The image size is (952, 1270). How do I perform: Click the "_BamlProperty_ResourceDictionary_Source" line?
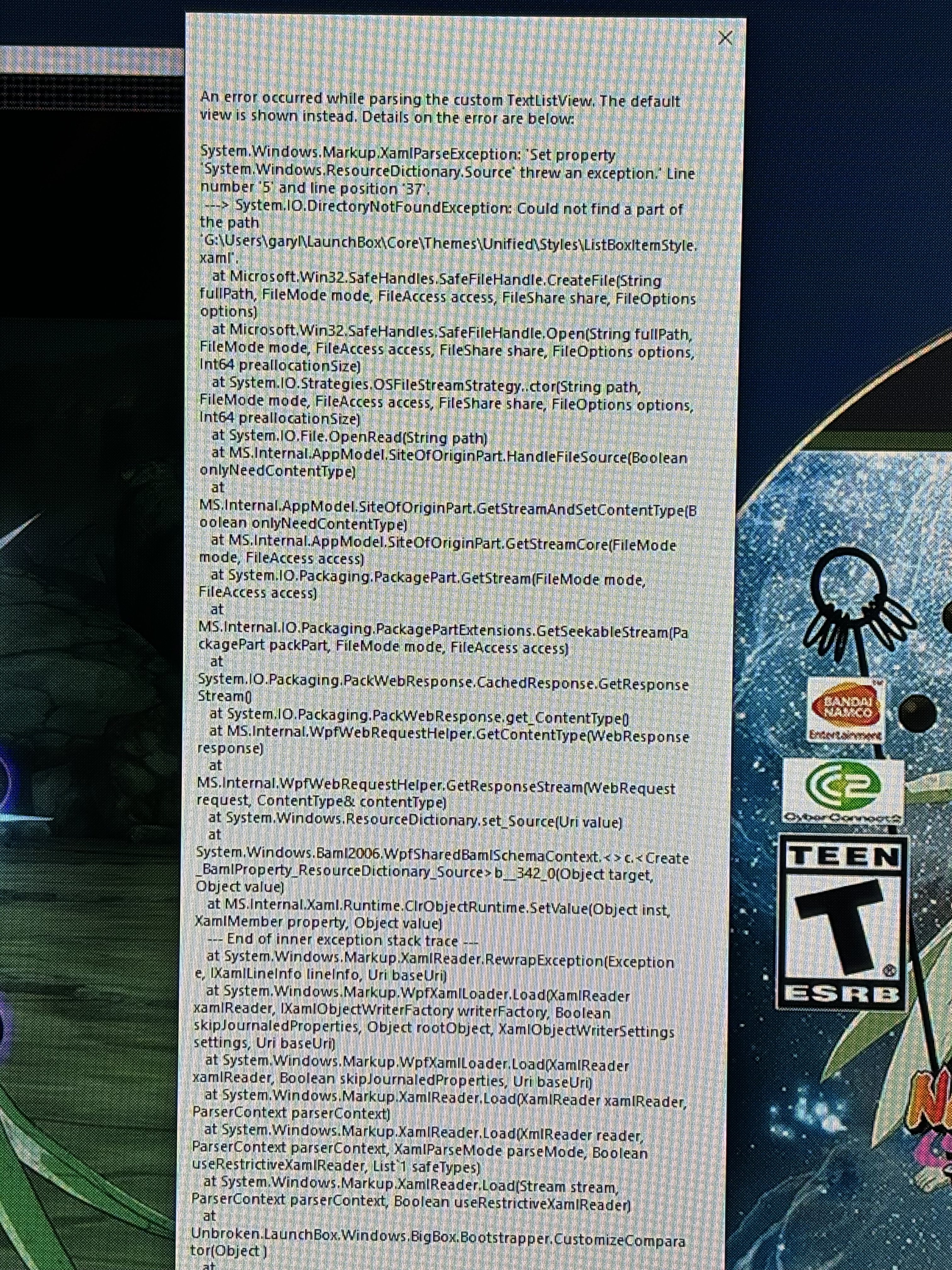pos(424,873)
